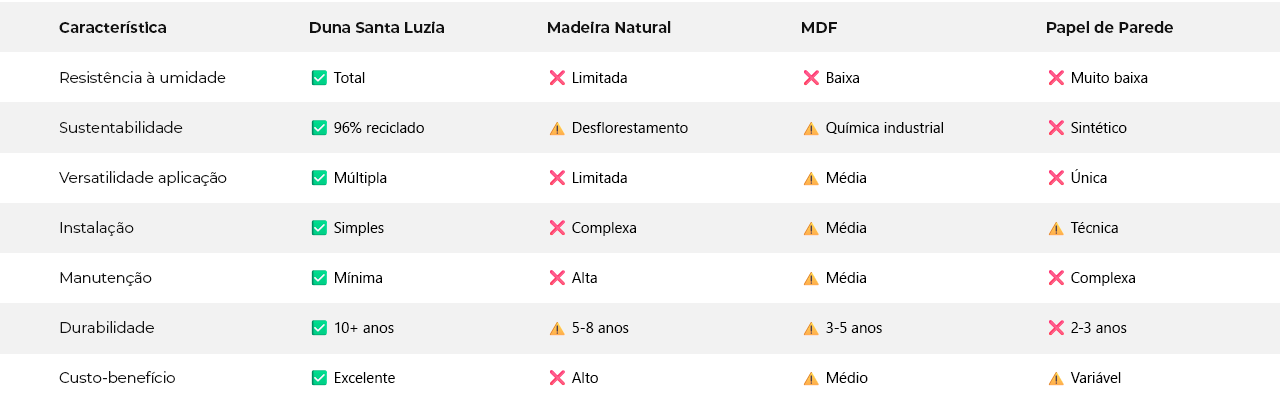Click the warning icon next to Química industrial
This screenshot has width=1280, height=404.
(x=811, y=128)
